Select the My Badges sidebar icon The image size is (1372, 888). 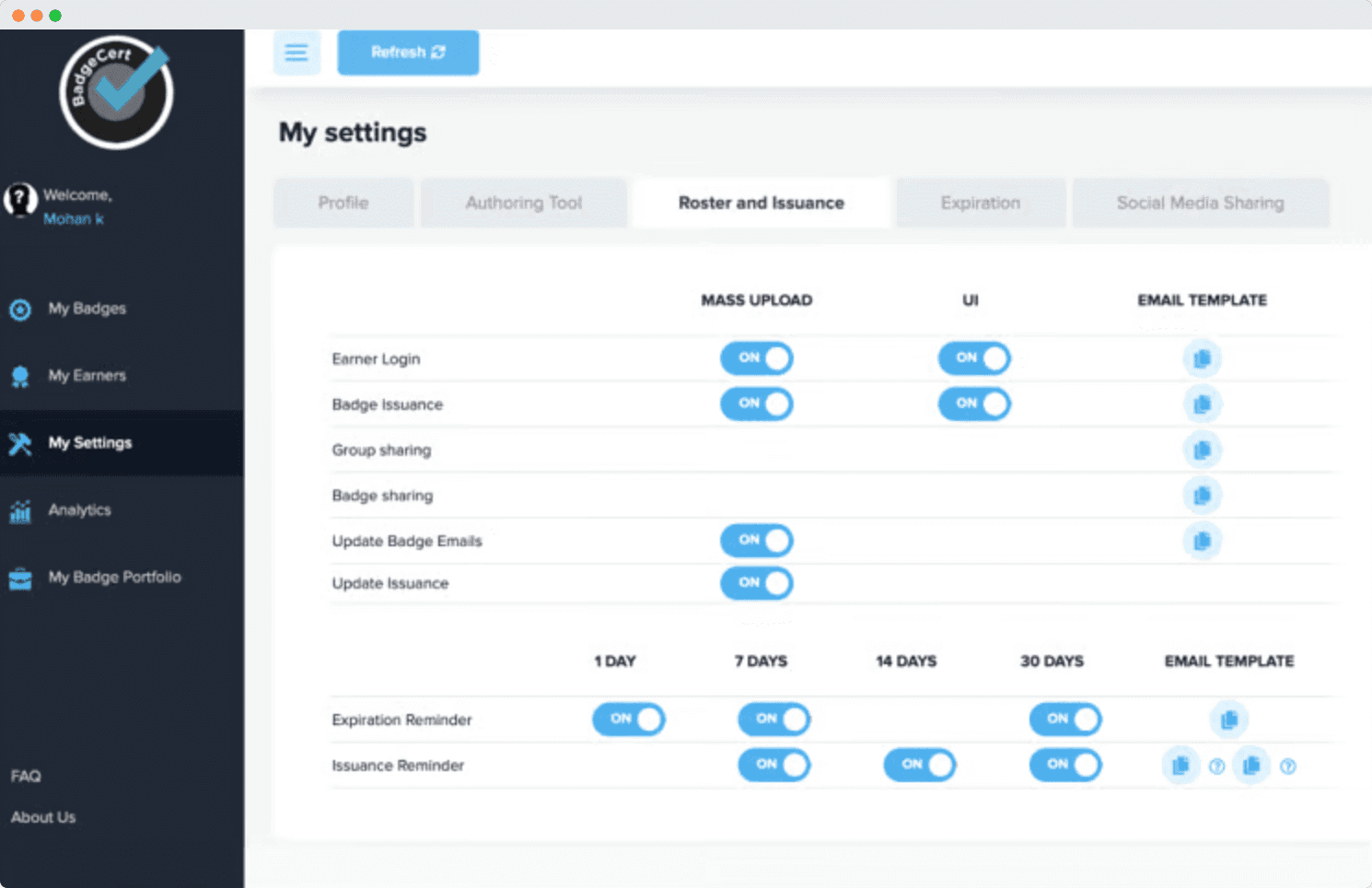coord(20,310)
